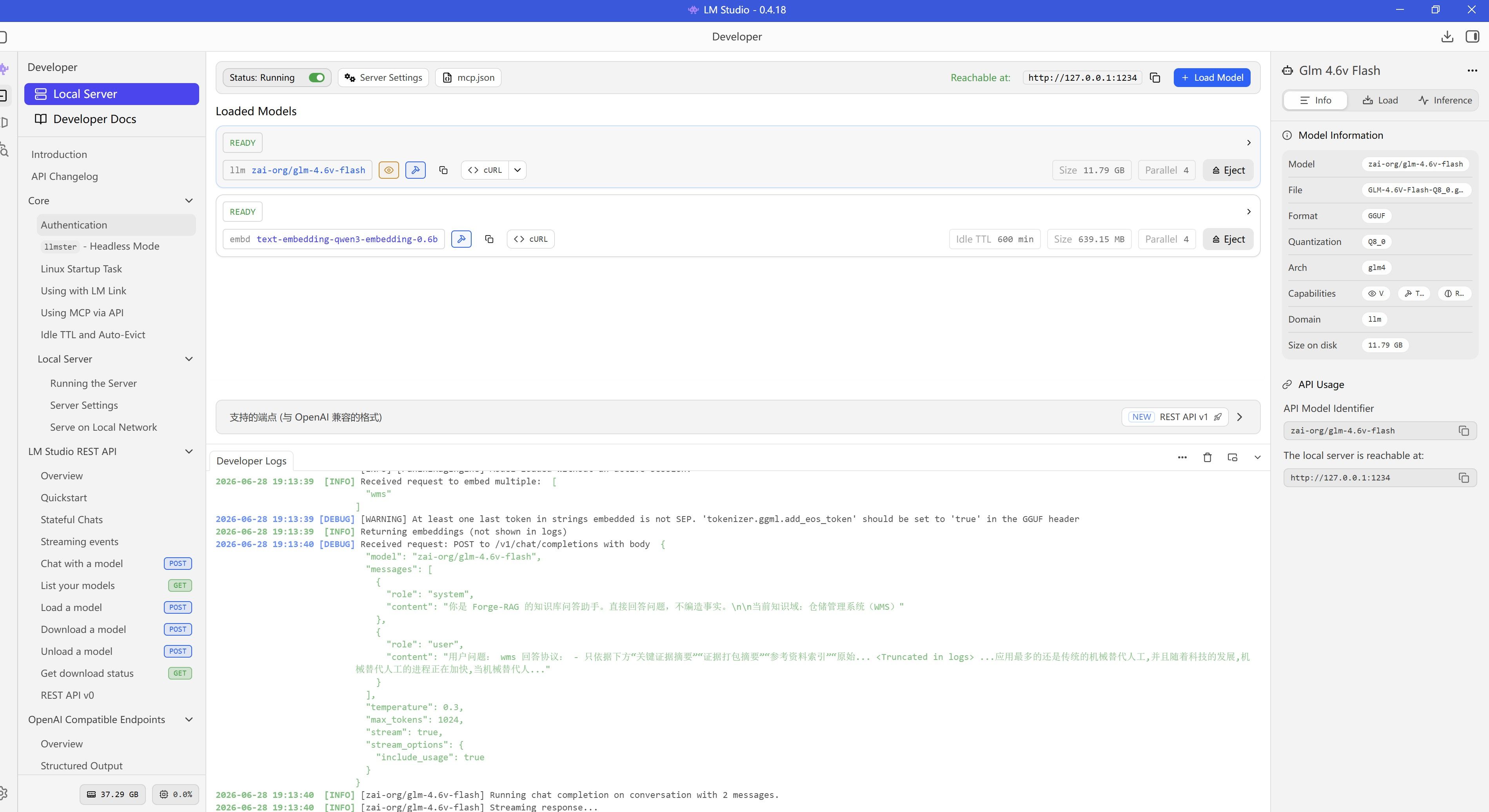Image resolution: width=1489 pixels, height=812 pixels.
Task: Copy the glm-4.6v-flash model identifier in the list
Action: [x=443, y=170]
